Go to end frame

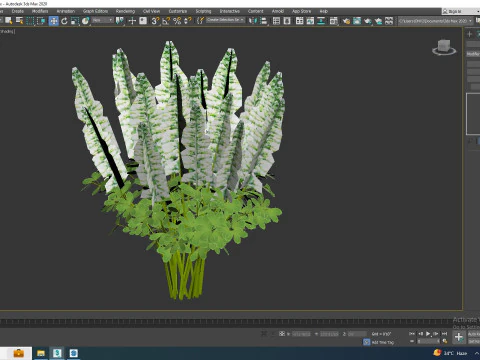point(444,333)
